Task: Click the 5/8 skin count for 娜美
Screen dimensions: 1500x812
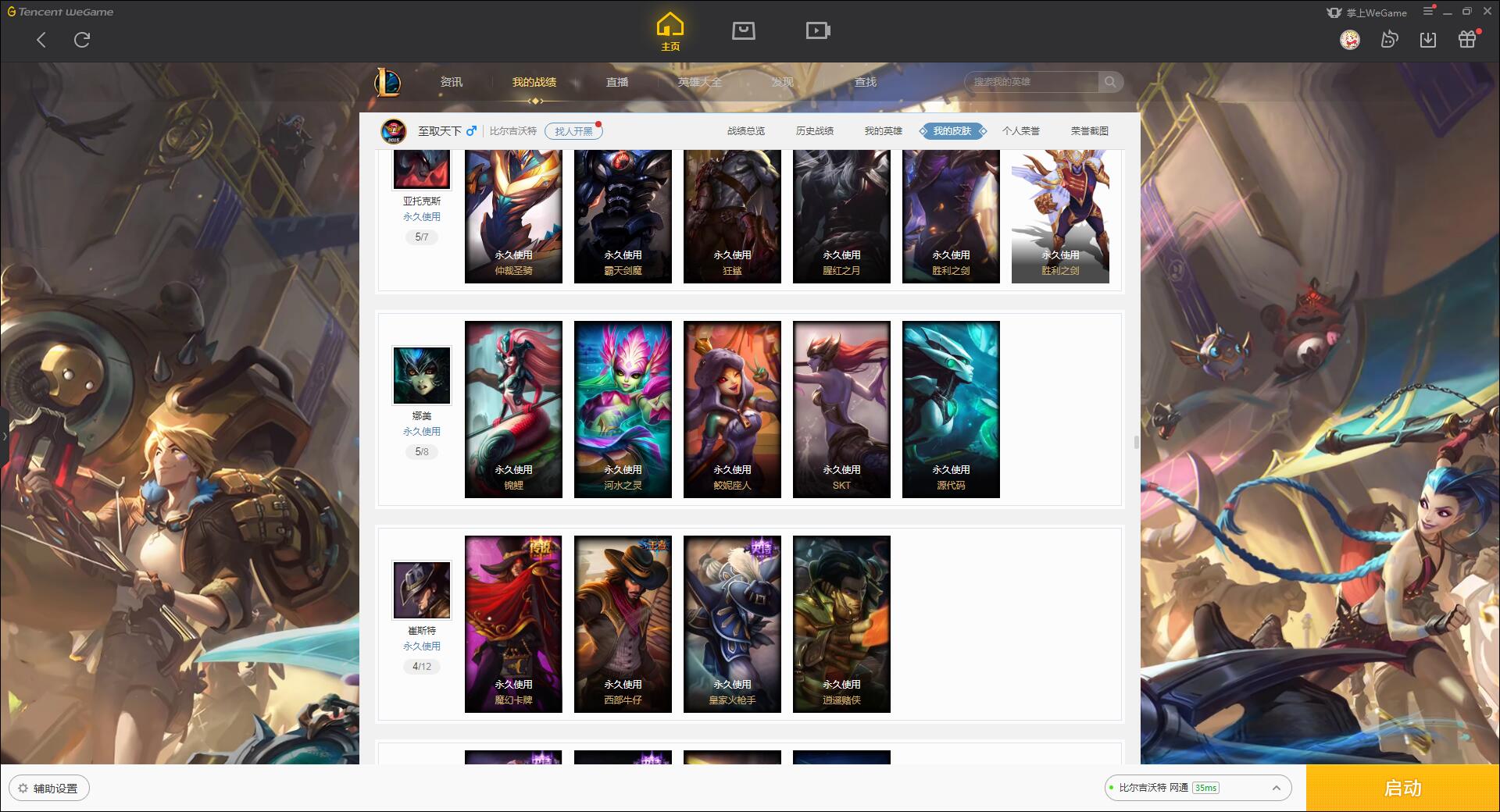Action: pos(422,452)
